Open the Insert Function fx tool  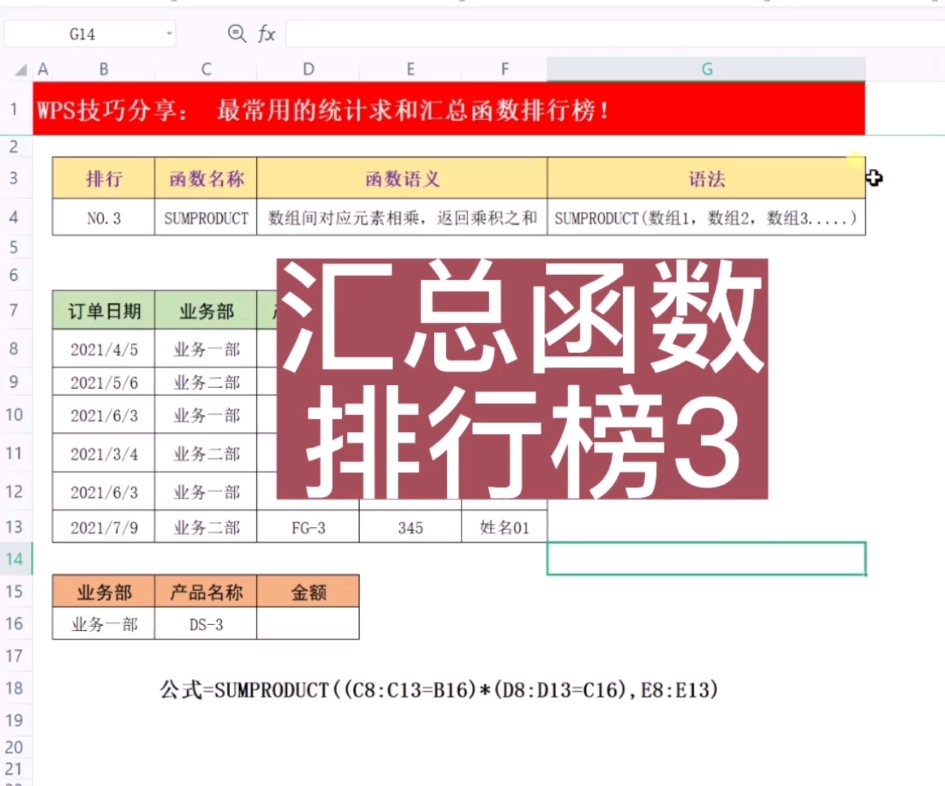click(x=265, y=33)
